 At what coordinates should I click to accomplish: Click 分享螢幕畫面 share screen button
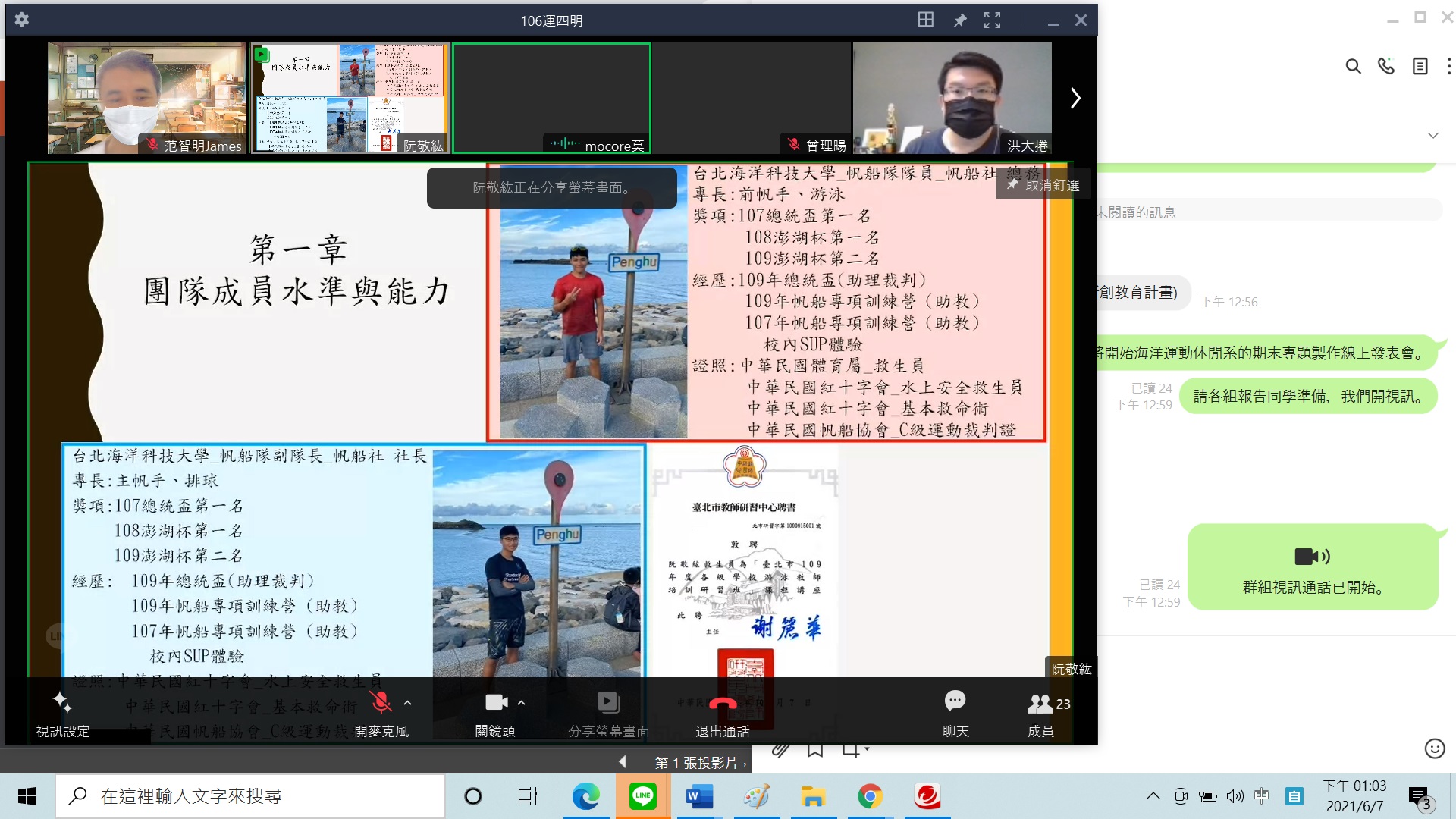point(609,714)
